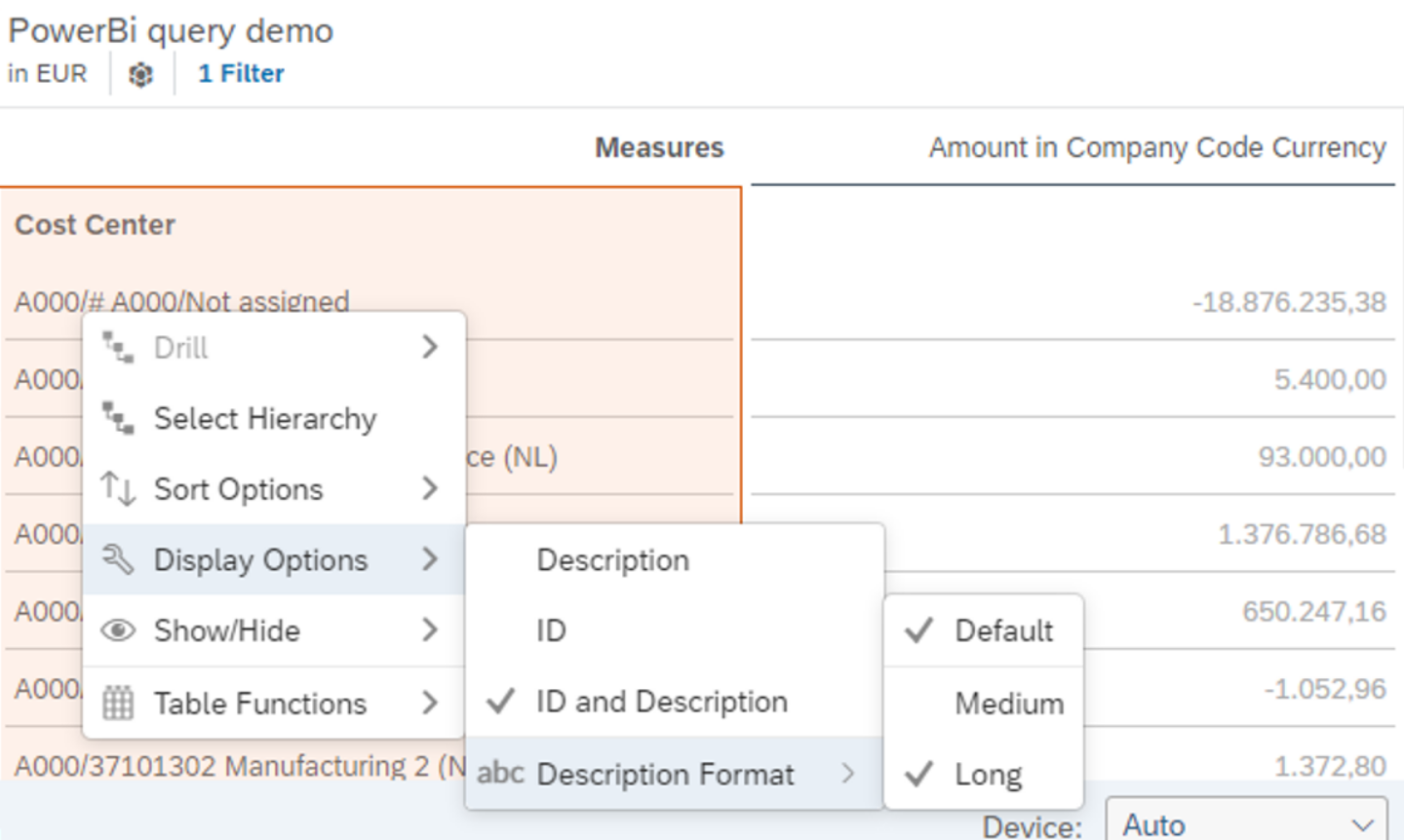Expand the Show/Hide chevron
This screenshot has width=1404, height=840.
pos(430,630)
